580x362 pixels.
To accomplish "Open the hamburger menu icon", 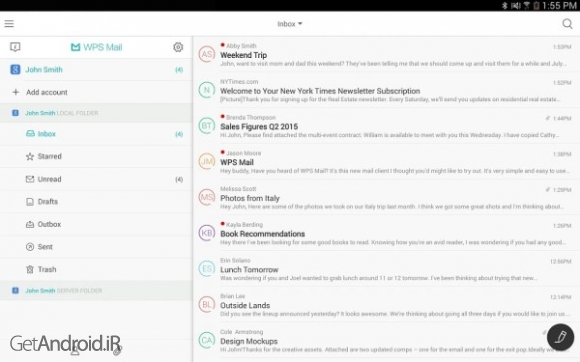I will point(9,24).
